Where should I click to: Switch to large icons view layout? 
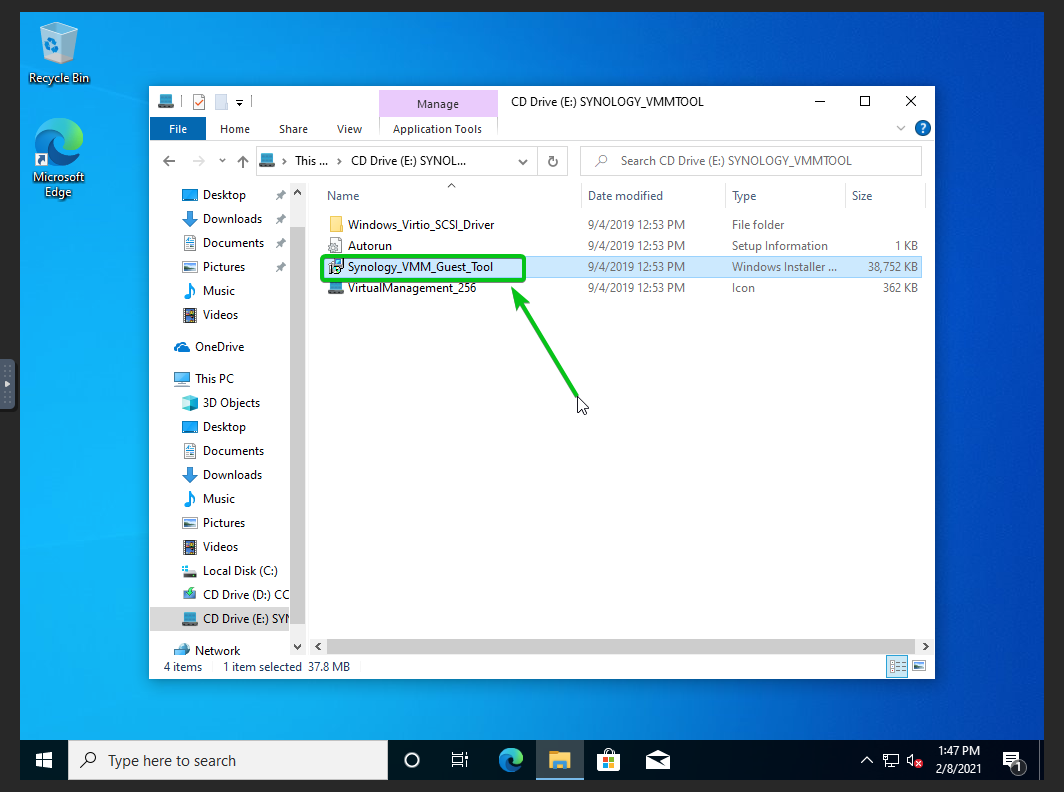(x=919, y=666)
